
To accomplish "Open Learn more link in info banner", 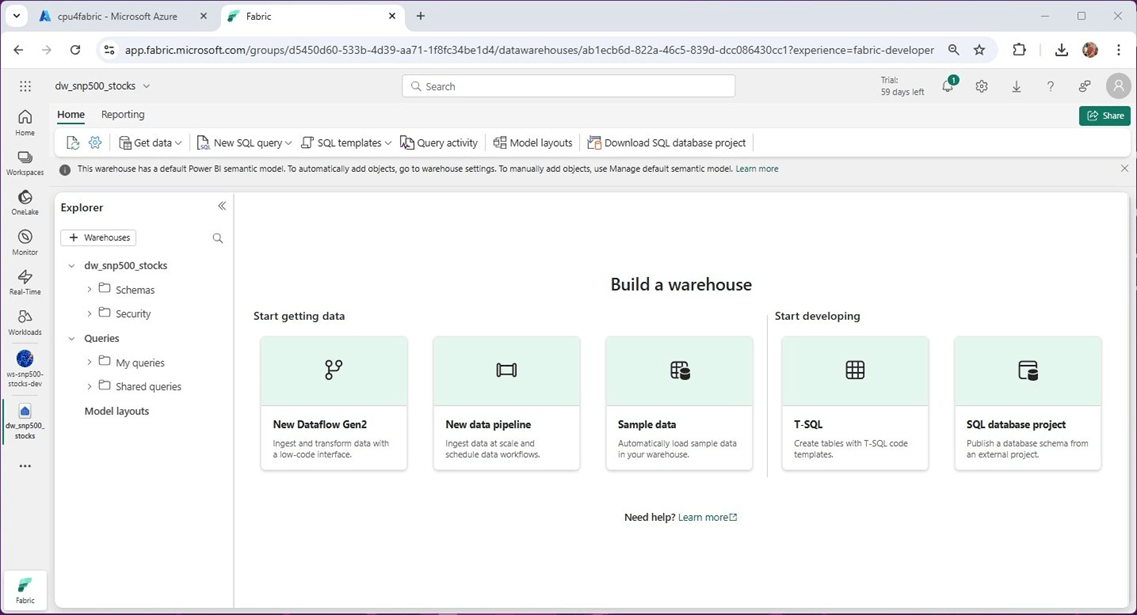I will (757, 168).
